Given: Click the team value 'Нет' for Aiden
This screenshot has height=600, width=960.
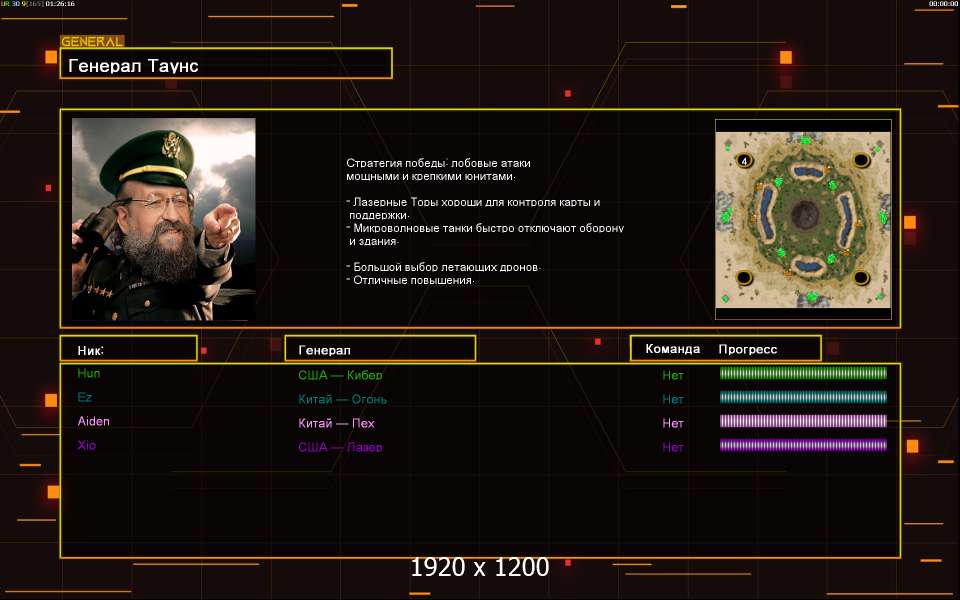Looking at the screenshot, I should tap(673, 423).
